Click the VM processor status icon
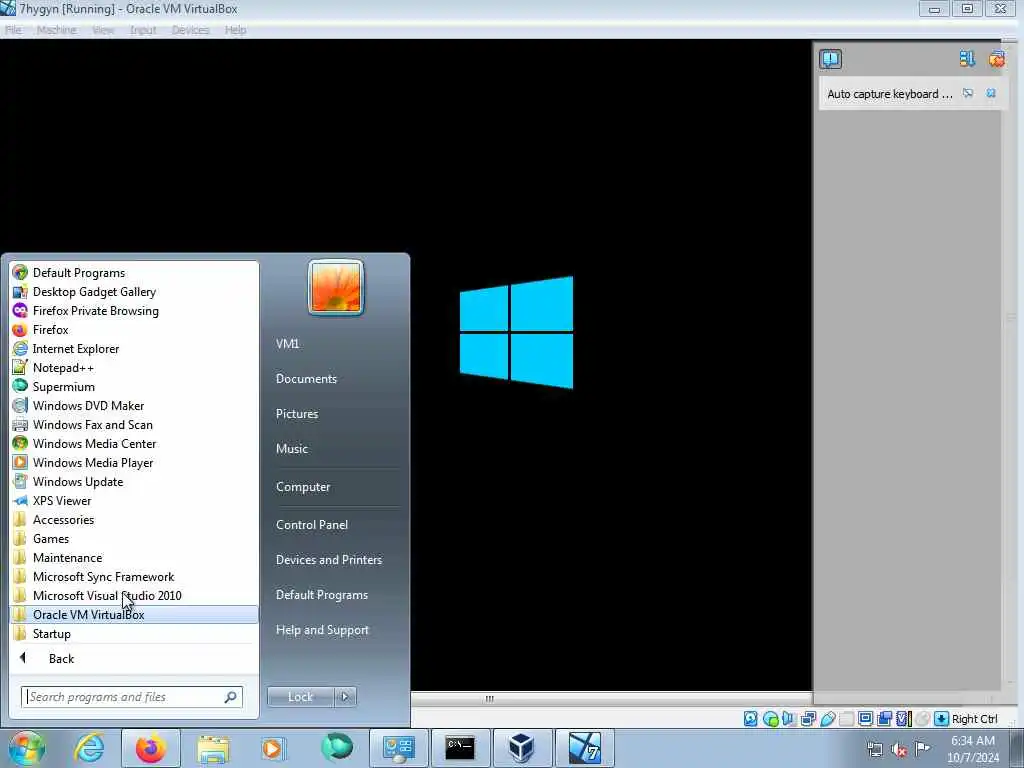Viewport: 1024px width, 768px height. [903, 719]
